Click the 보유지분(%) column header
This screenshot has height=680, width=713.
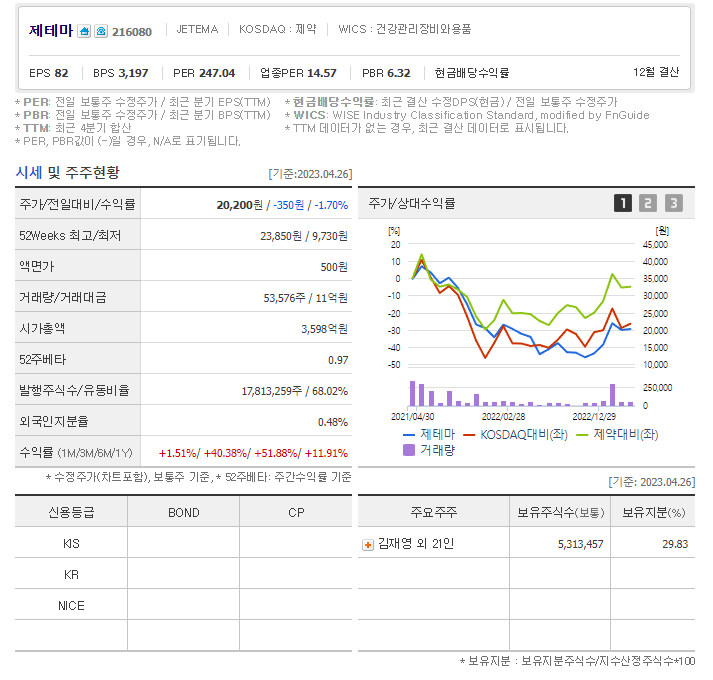[653, 513]
